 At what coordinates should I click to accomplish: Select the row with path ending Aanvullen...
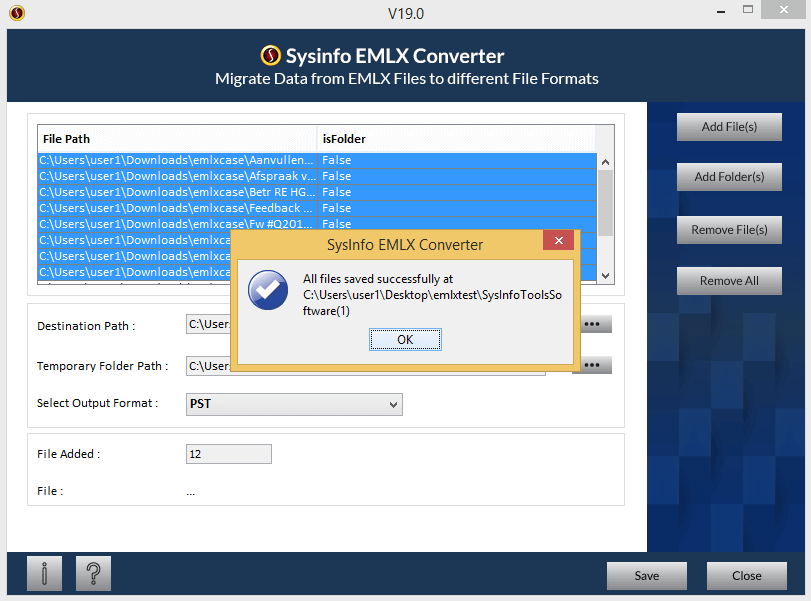point(317,160)
